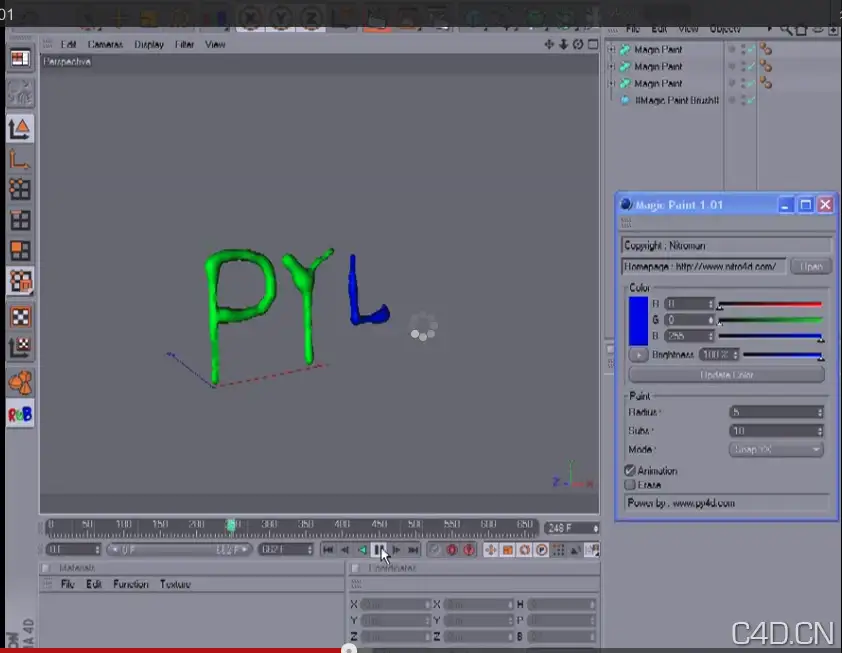This screenshot has width=842, height=653.
Task: Switch to Polygons mode icon
Action: click(x=20, y=250)
